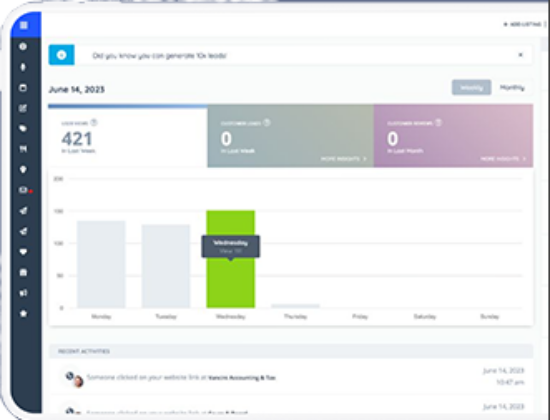Select the Customer Reviews card
Screen dimensions: 550x420
tap(453, 136)
